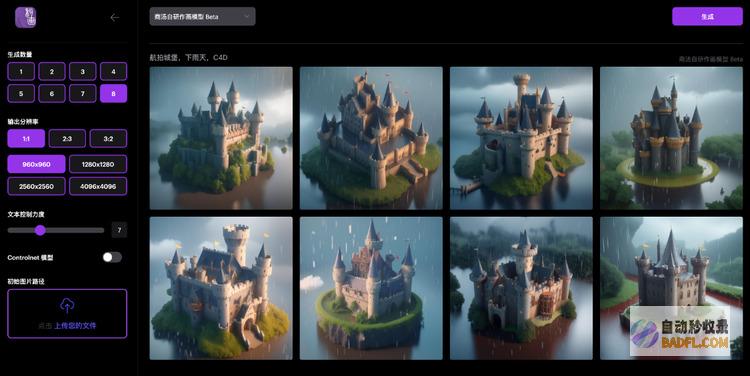
Task: Click the Controlnet 模型 label
Action: pos(30,257)
